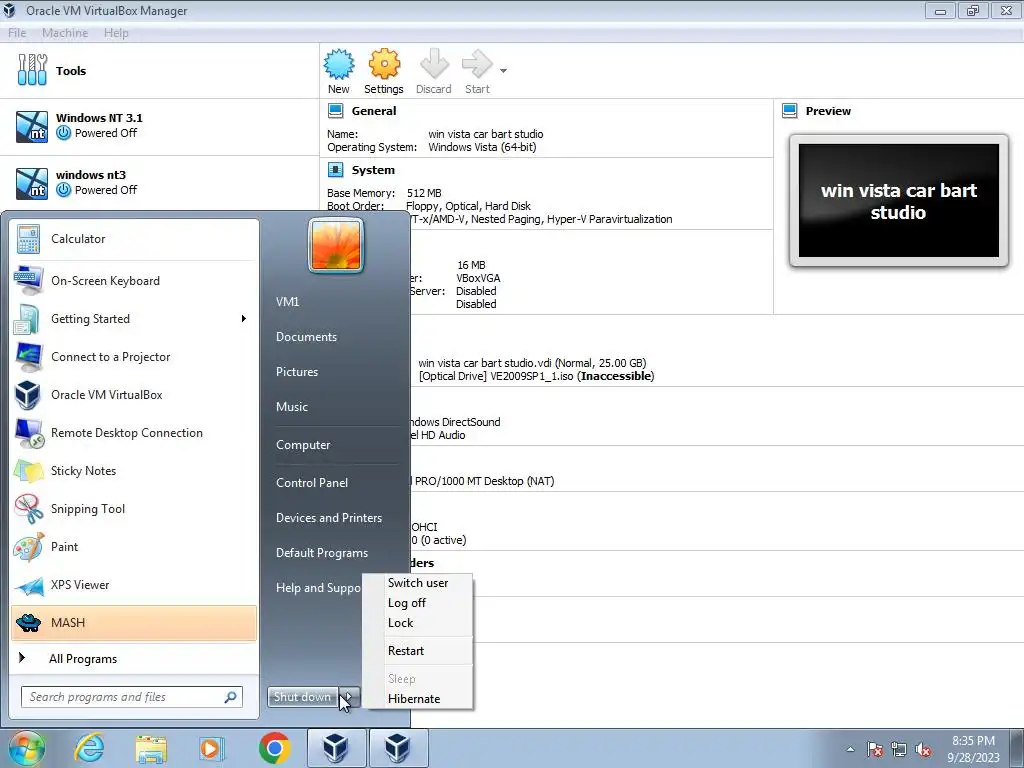This screenshot has height=768, width=1024.
Task: Click the user account flower picture
Action: click(336, 246)
